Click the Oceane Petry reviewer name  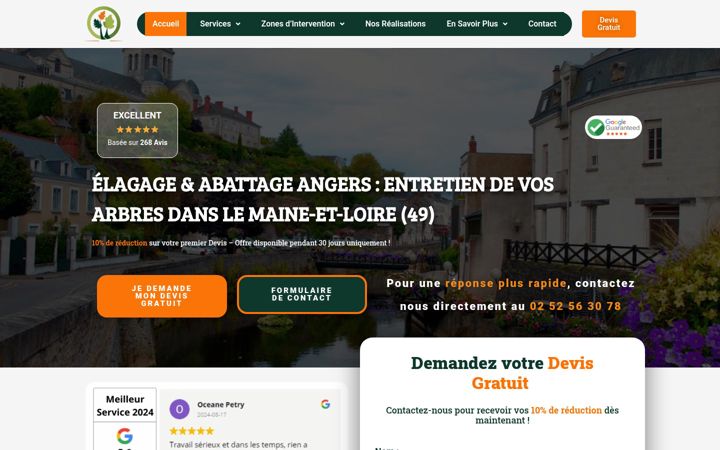[221, 405]
